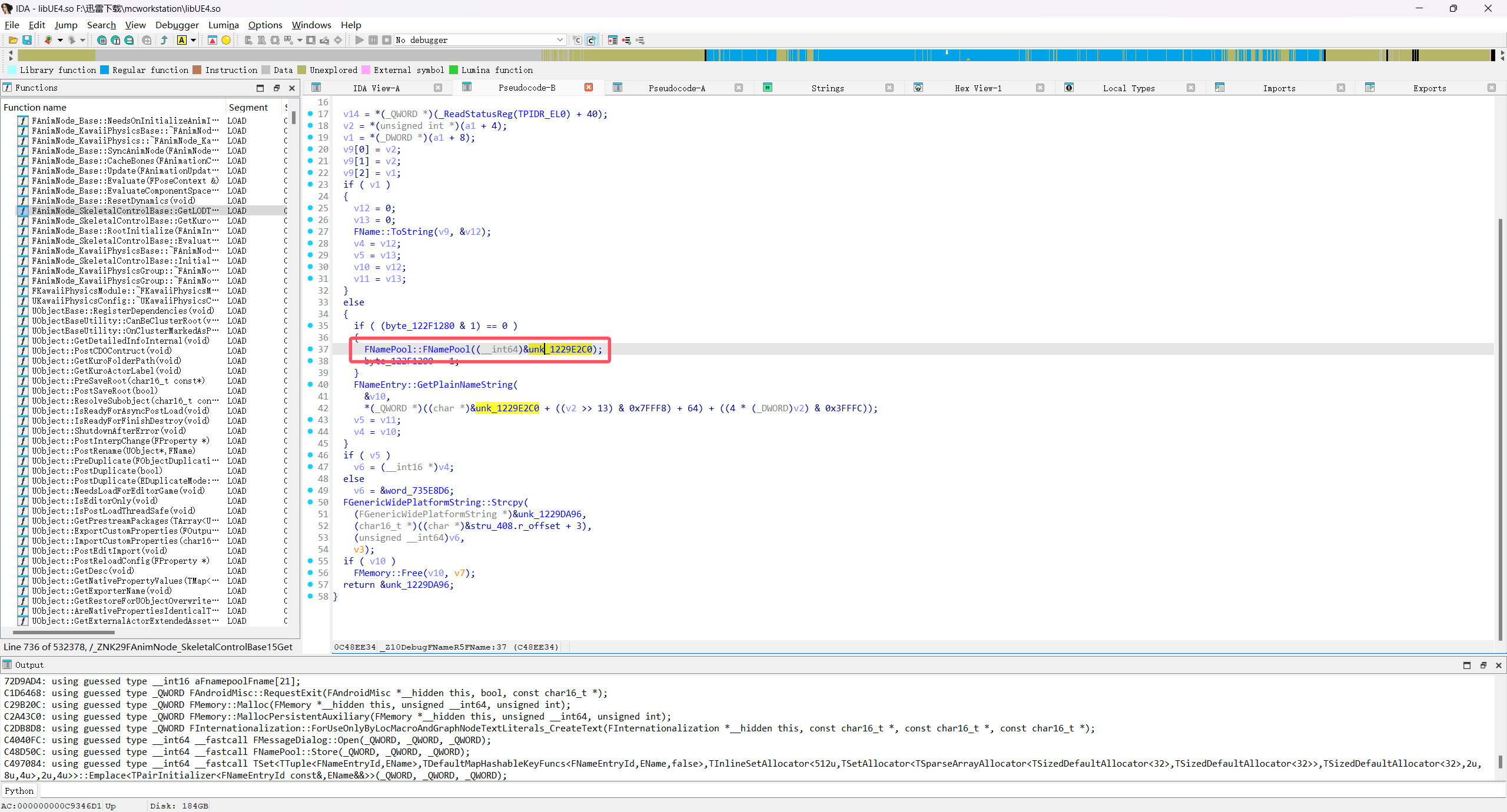Viewport: 1507px width, 812px height.
Task: Open the Search menu
Action: pyautogui.click(x=101, y=25)
